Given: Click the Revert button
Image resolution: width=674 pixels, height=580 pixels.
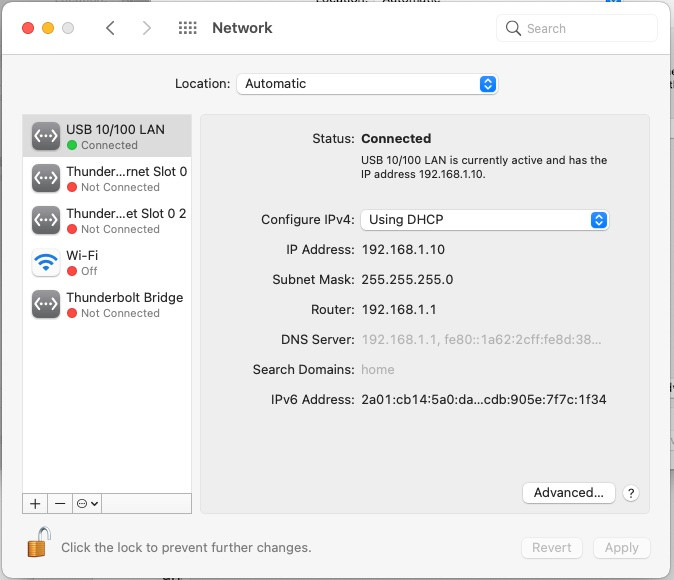Looking at the screenshot, I should click(552, 547).
